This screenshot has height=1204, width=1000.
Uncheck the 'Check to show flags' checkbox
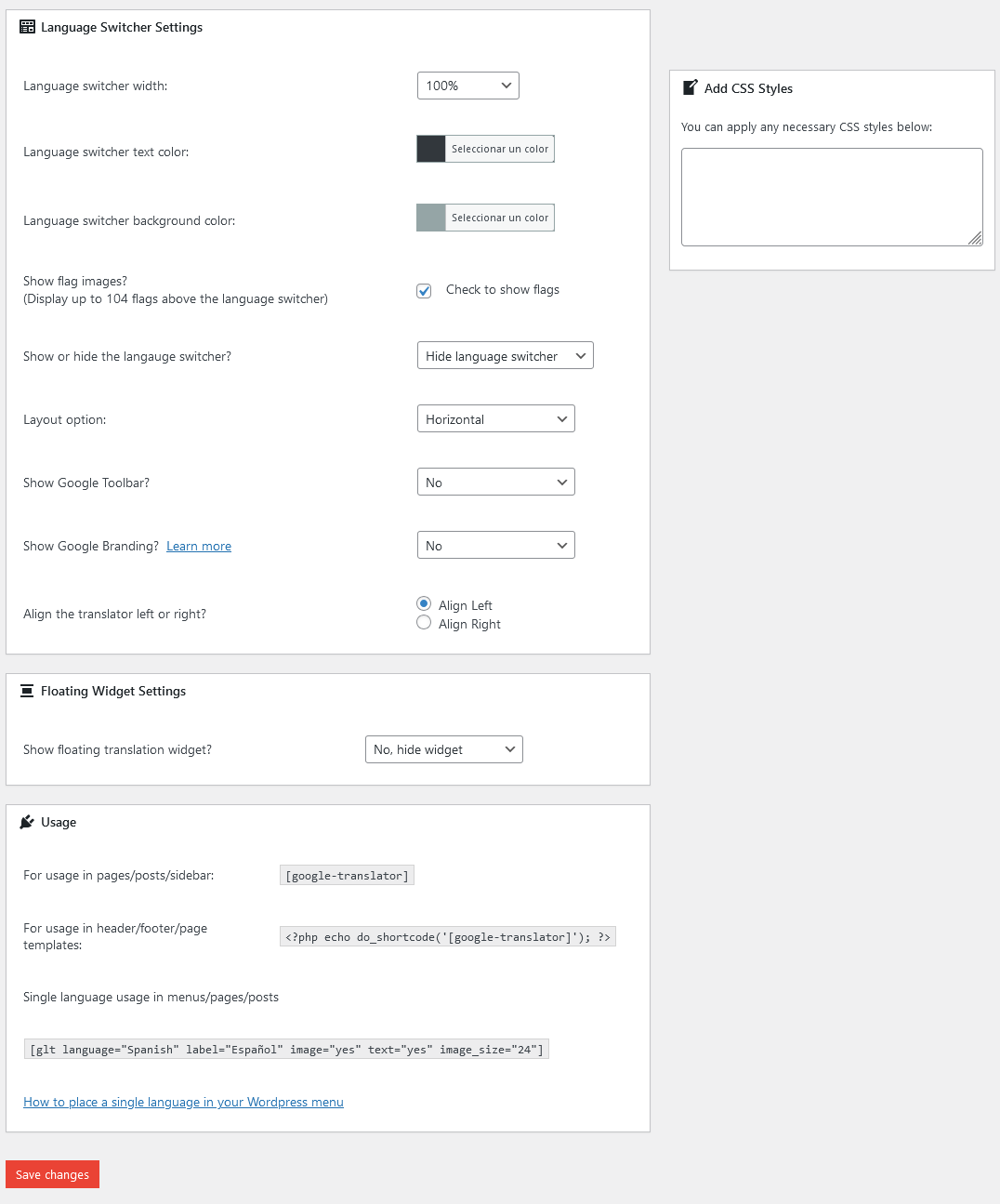[x=424, y=290]
